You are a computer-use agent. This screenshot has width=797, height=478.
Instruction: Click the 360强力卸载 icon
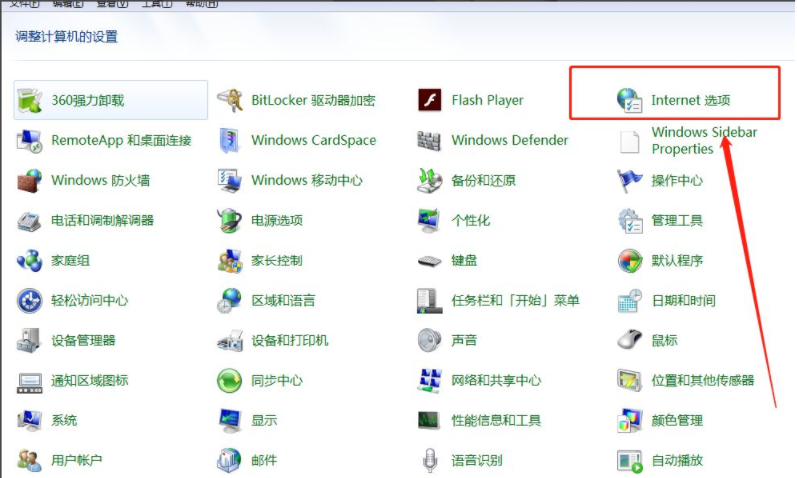[x=30, y=100]
